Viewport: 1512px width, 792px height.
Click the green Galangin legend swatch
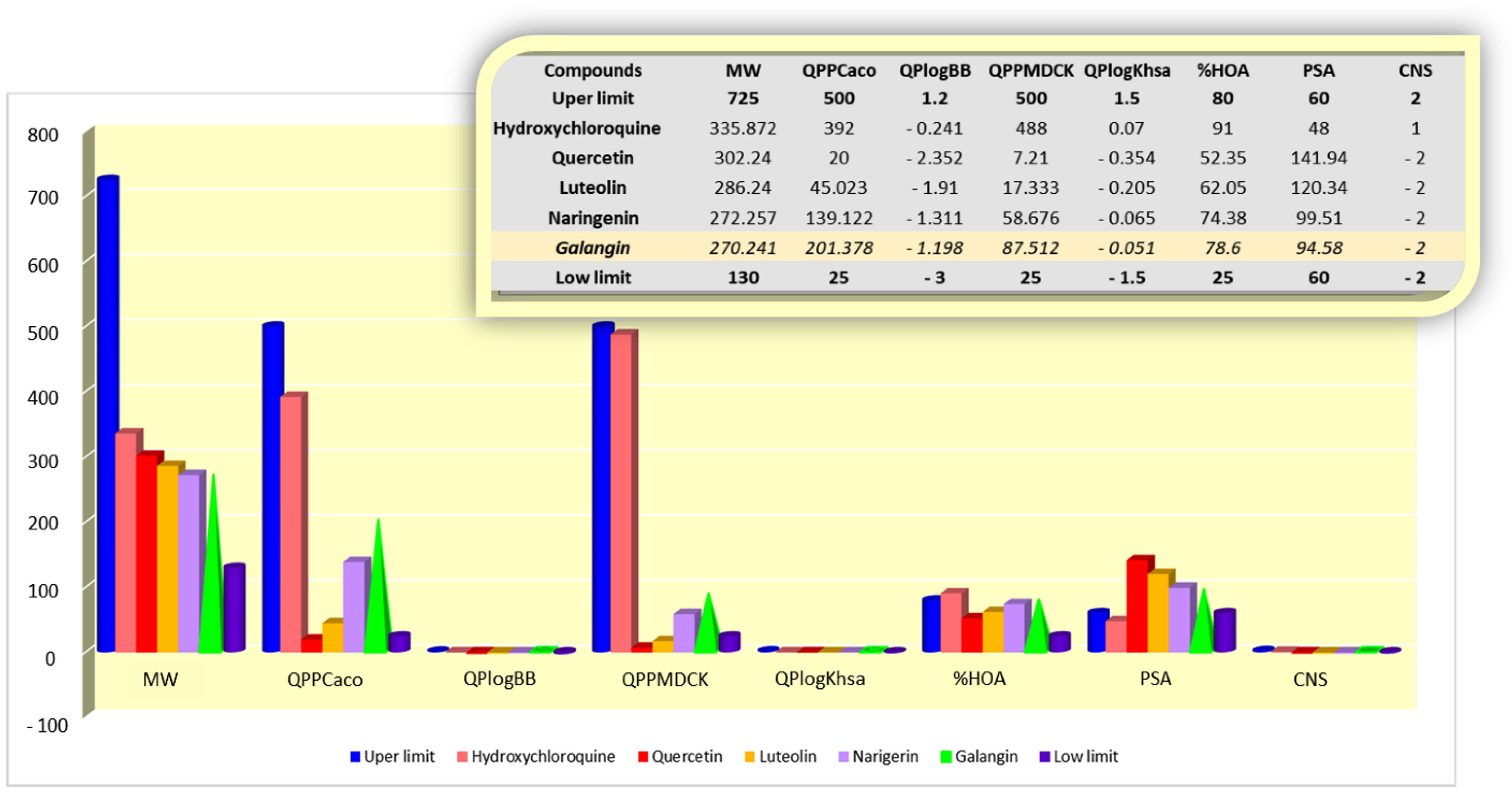[x=945, y=757]
